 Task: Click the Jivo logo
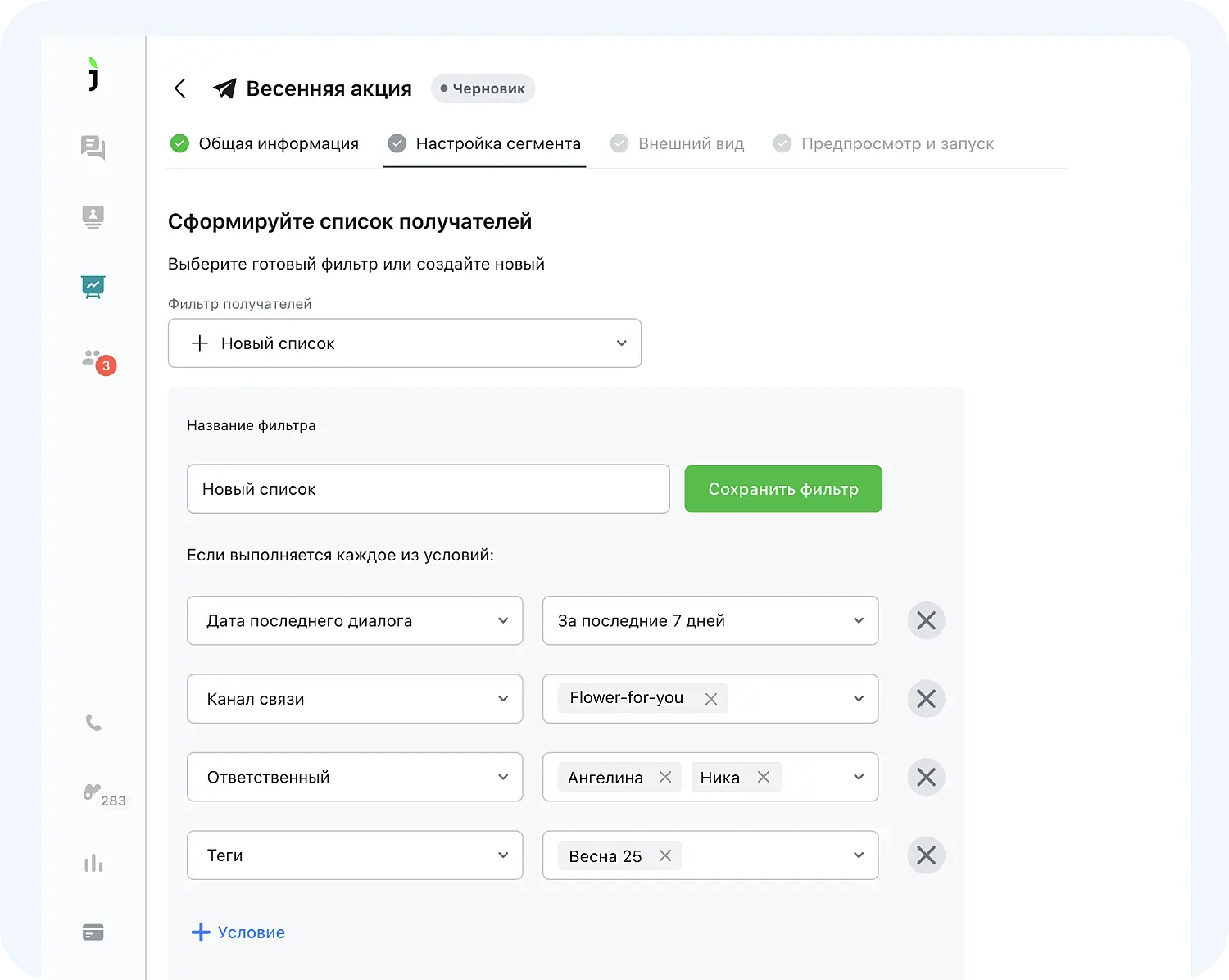click(93, 75)
